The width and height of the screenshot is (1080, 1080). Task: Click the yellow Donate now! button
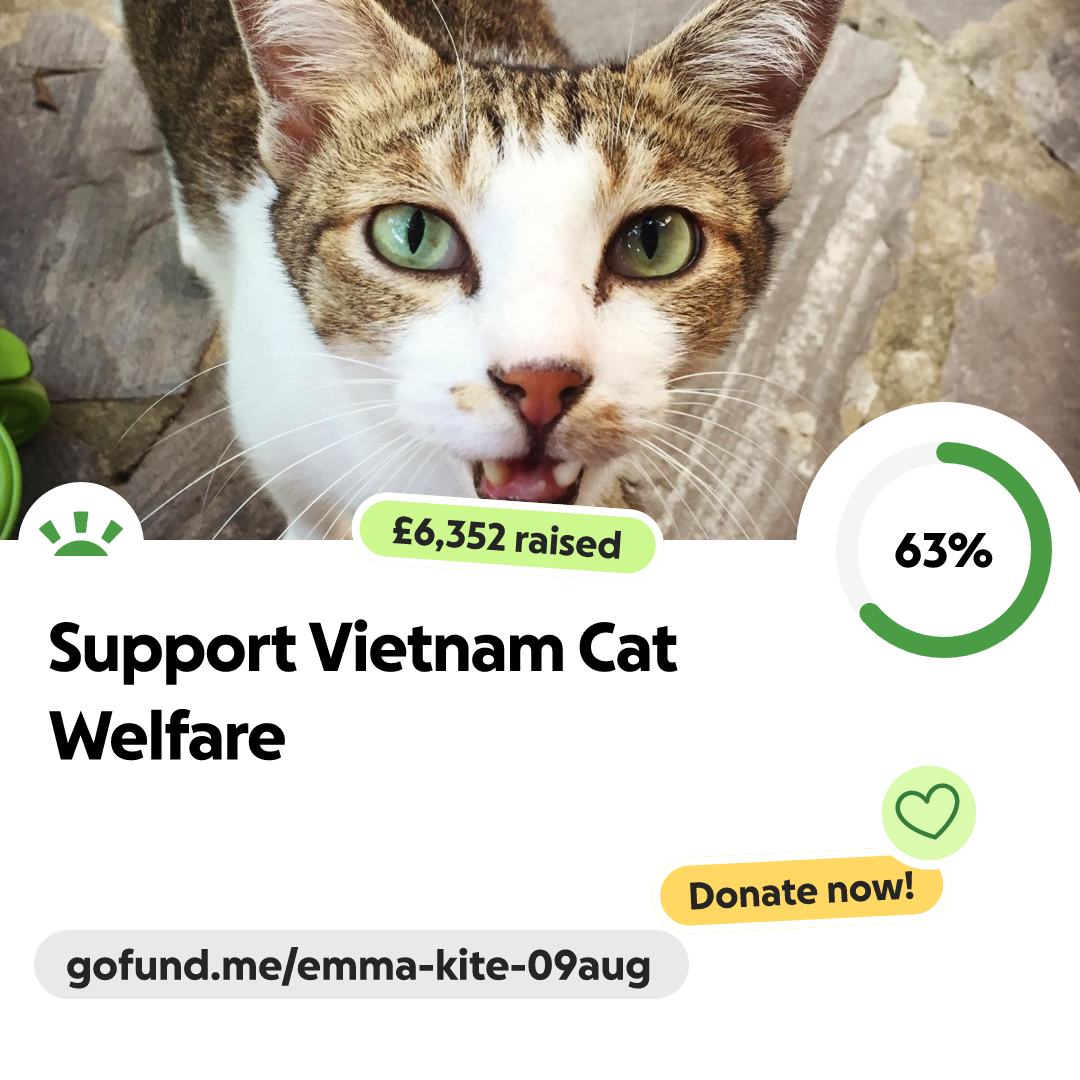pos(801,891)
